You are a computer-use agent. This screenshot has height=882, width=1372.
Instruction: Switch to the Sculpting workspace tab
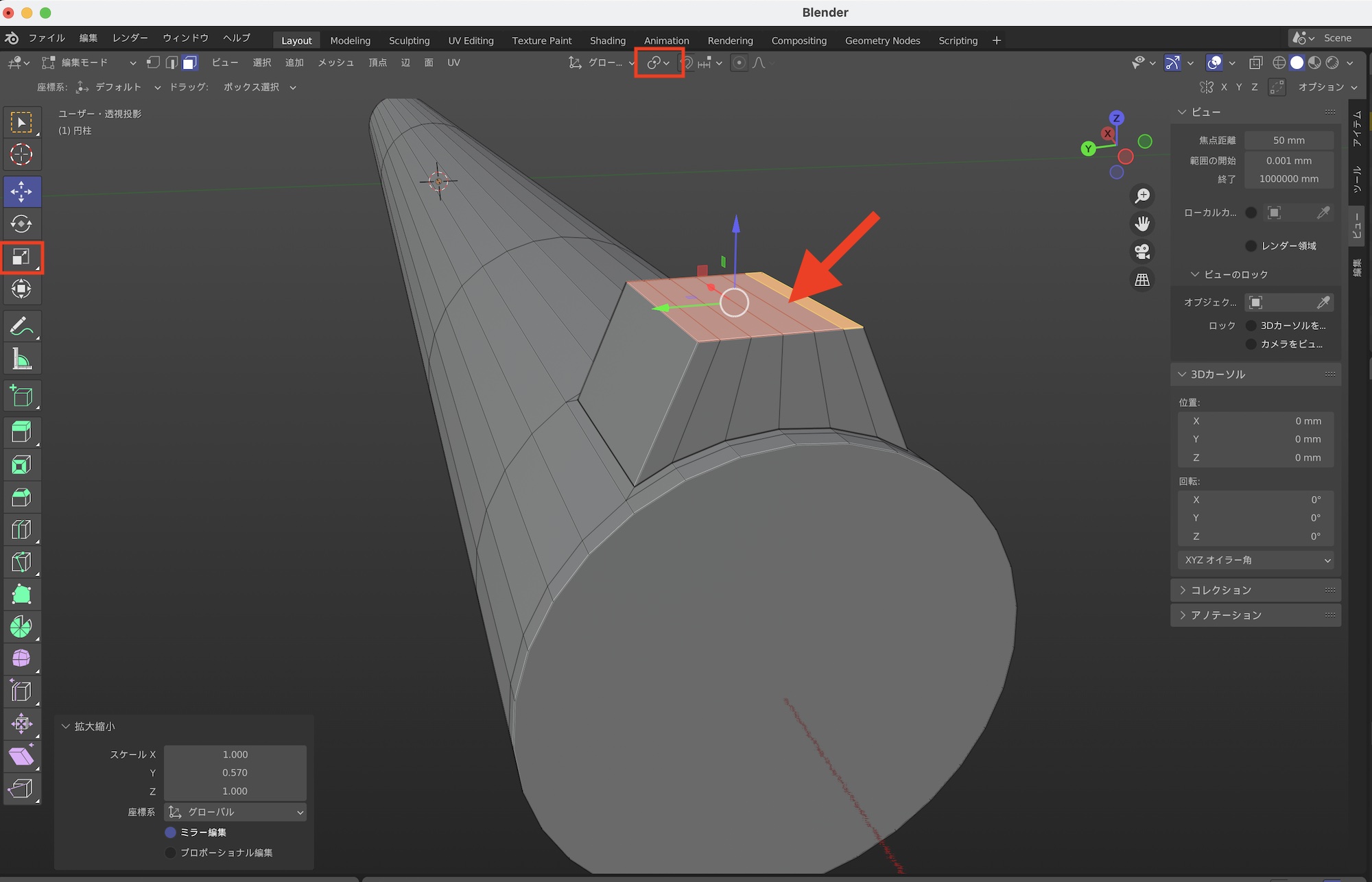tap(409, 40)
